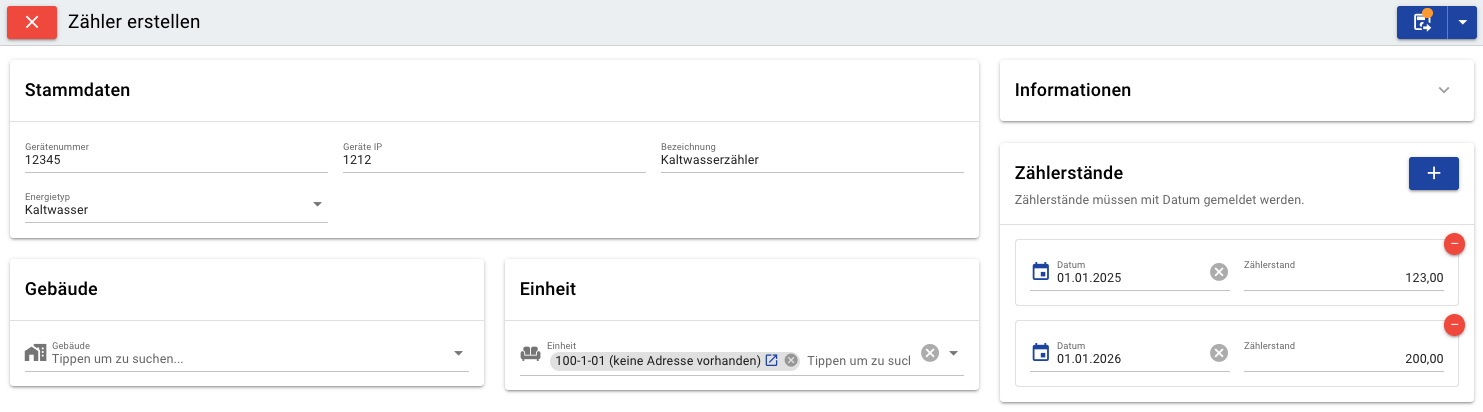The width and height of the screenshot is (1483, 412).
Task: Open unit 100-1-01 in new window
Action: [x=771, y=360]
